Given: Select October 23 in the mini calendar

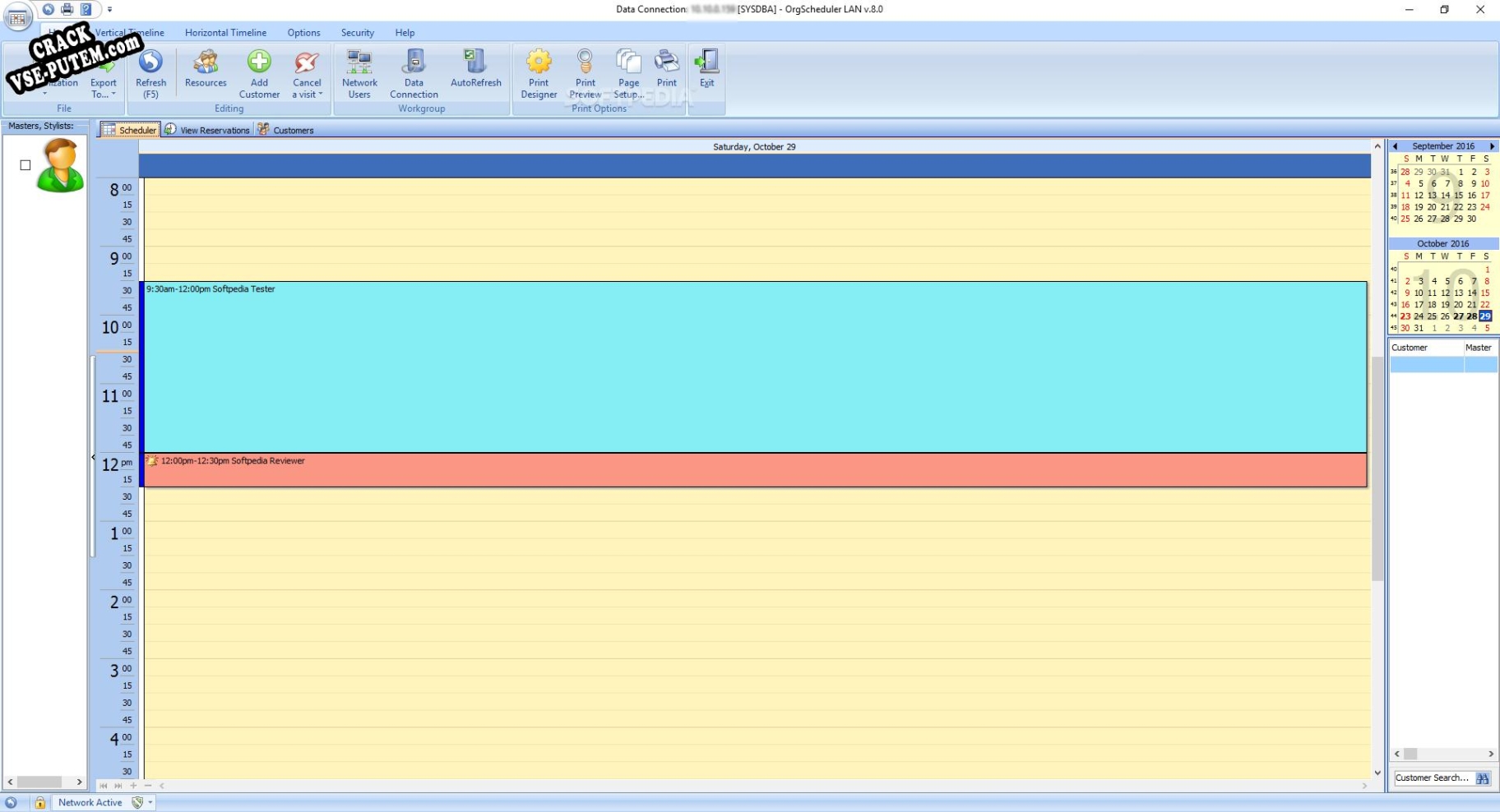Looking at the screenshot, I should [x=1405, y=316].
